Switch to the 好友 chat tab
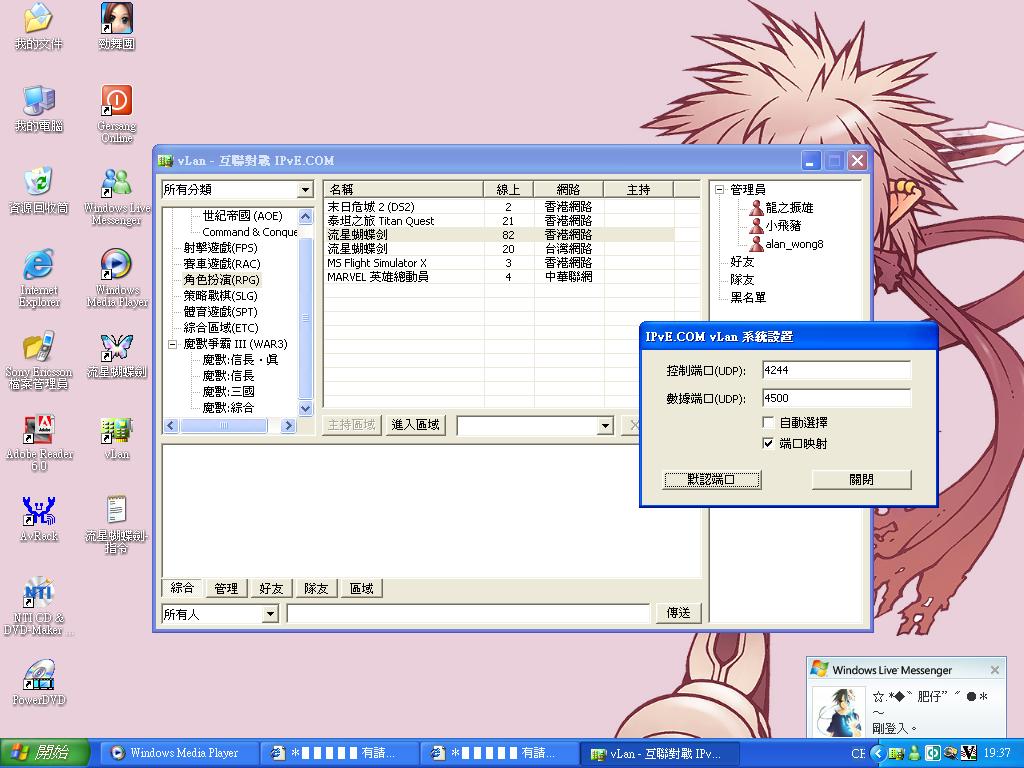 [271, 588]
